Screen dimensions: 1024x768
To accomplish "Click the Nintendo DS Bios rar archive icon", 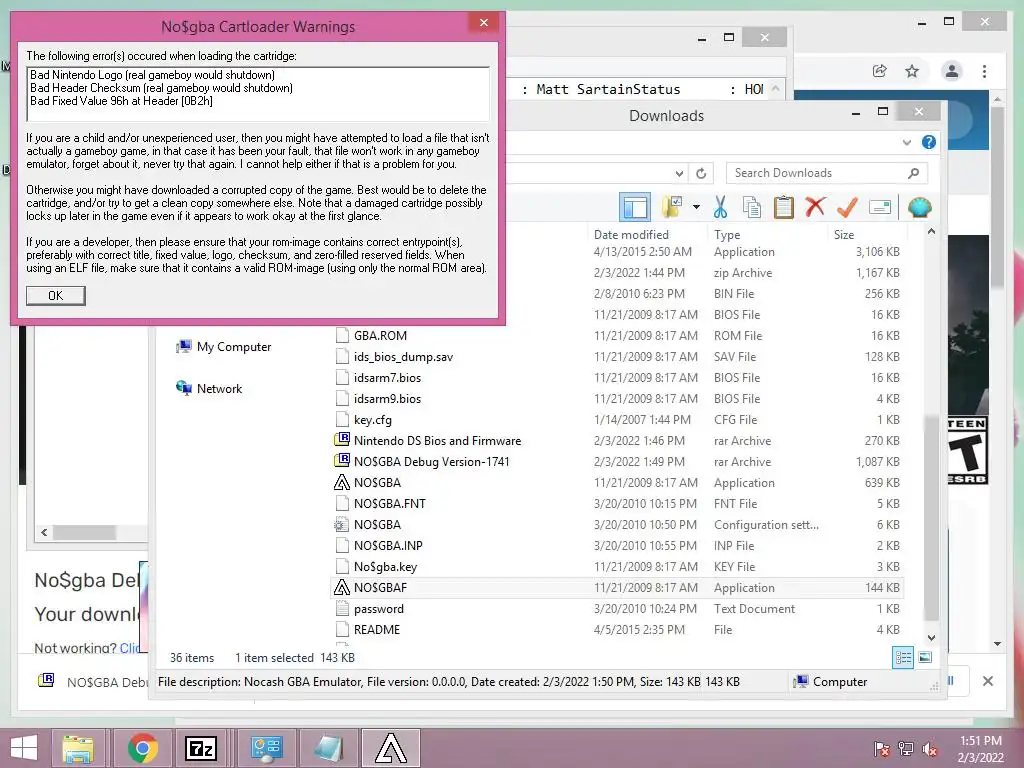I will point(342,440).
